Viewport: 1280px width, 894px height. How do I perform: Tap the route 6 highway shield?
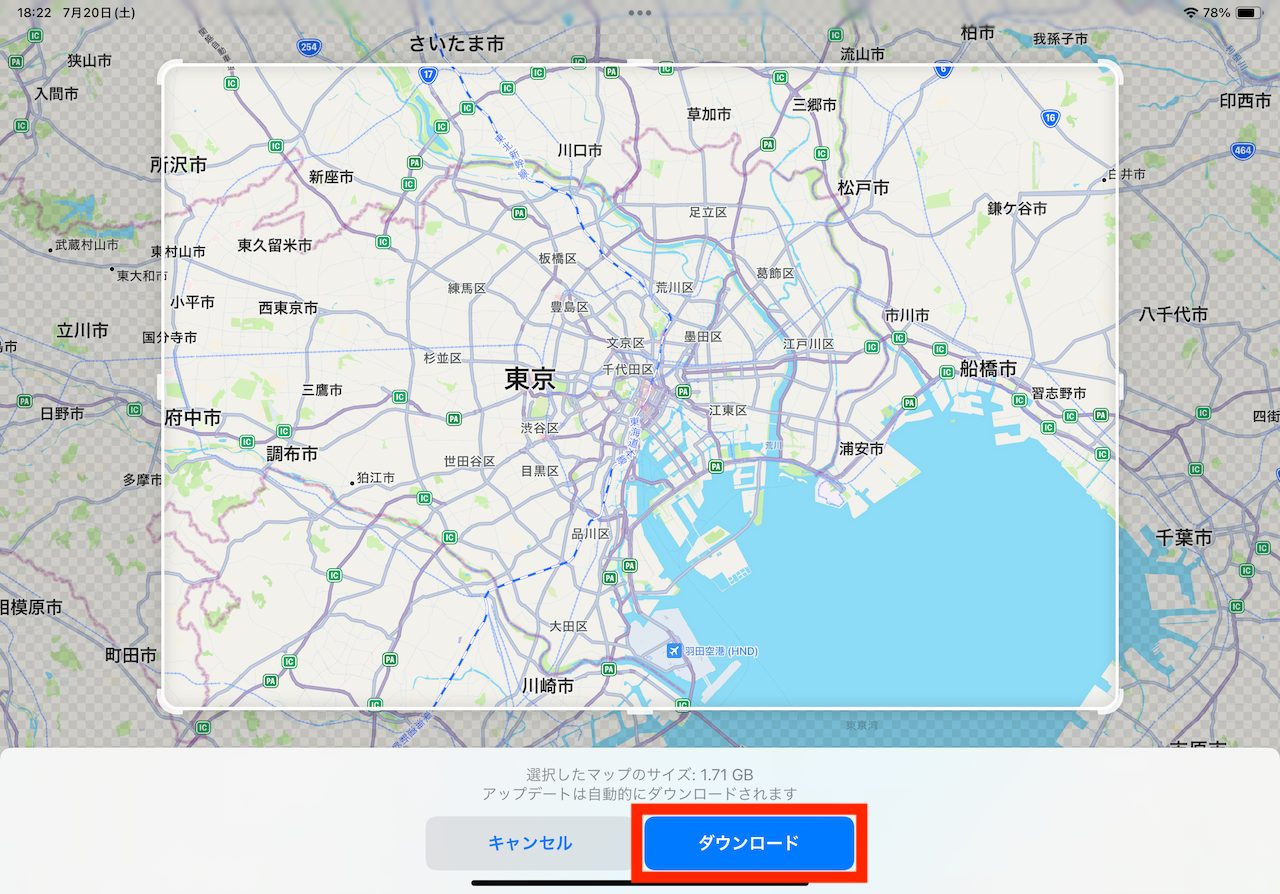[x=943, y=69]
